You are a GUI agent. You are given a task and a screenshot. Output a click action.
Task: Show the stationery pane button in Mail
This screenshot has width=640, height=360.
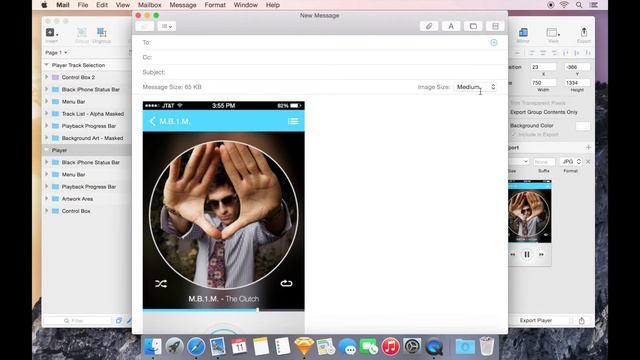495,26
